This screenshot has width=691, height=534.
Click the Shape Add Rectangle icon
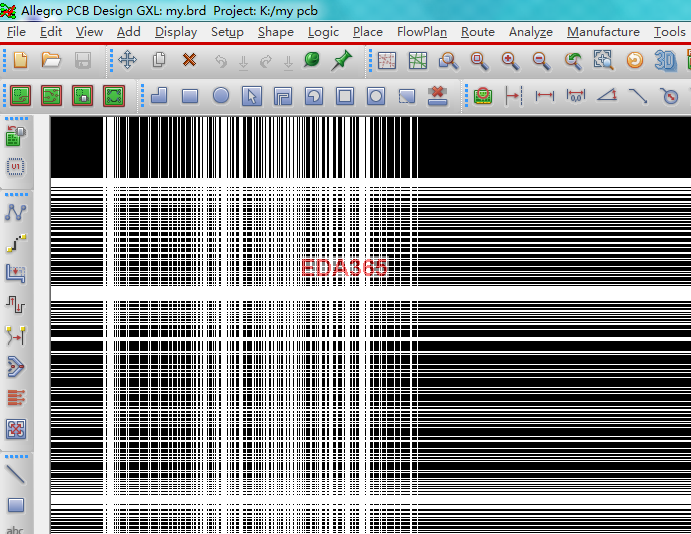coord(190,96)
